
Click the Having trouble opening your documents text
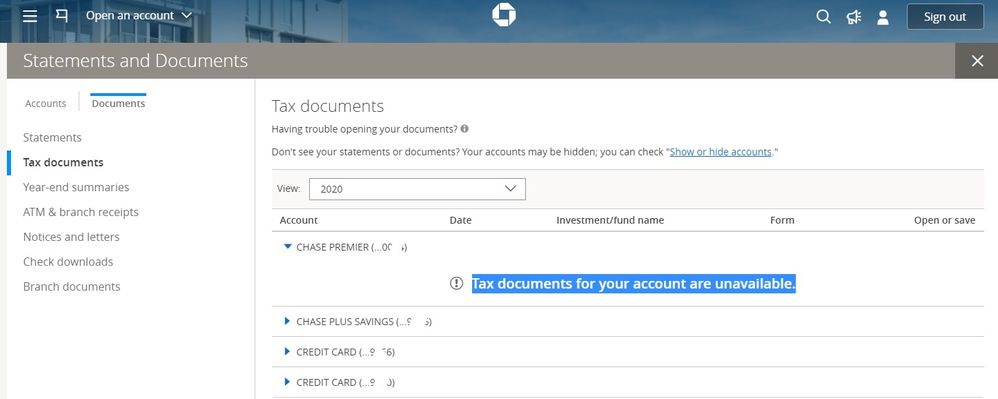(365, 129)
